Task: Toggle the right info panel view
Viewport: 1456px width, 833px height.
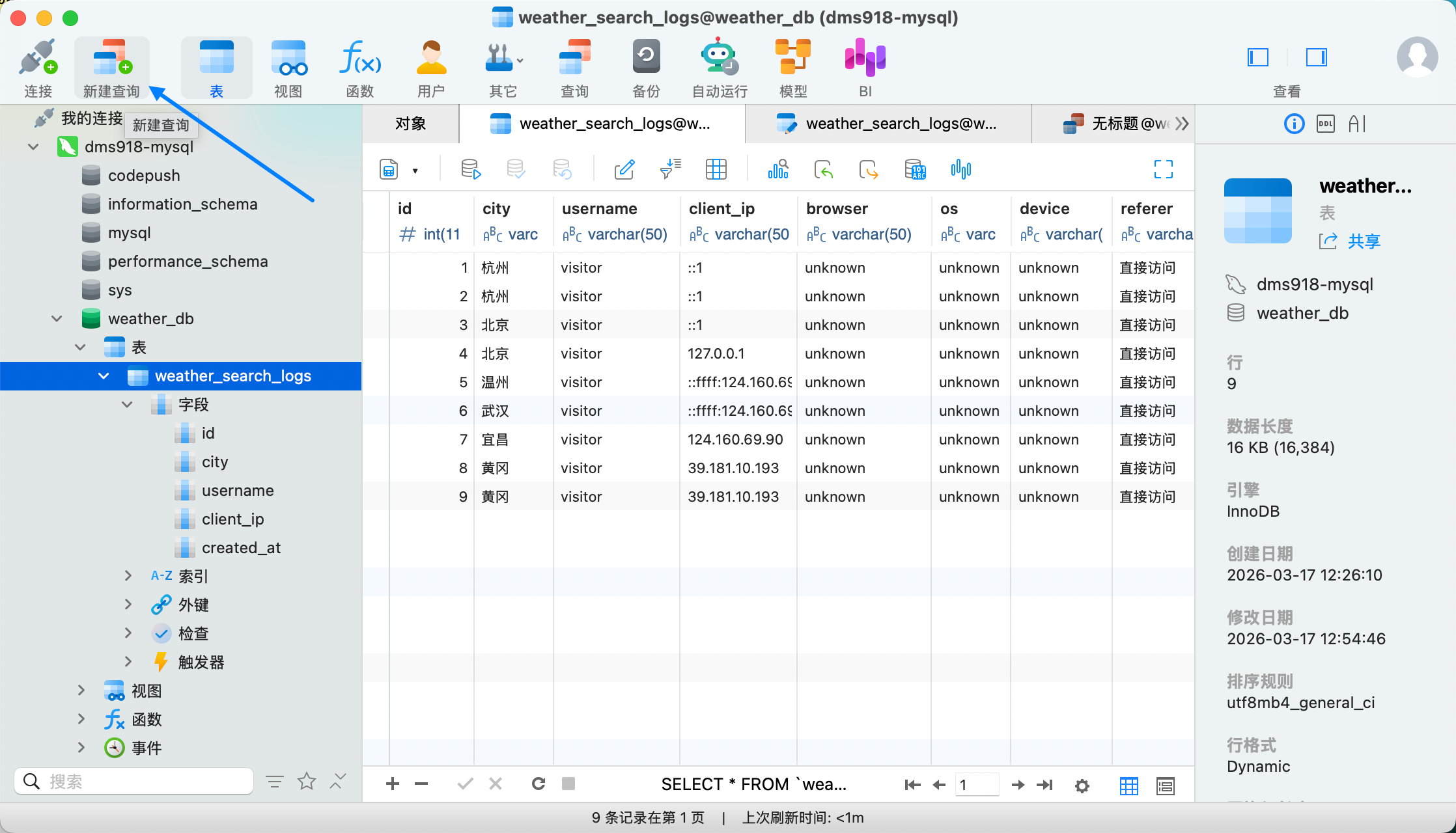Action: (1316, 57)
